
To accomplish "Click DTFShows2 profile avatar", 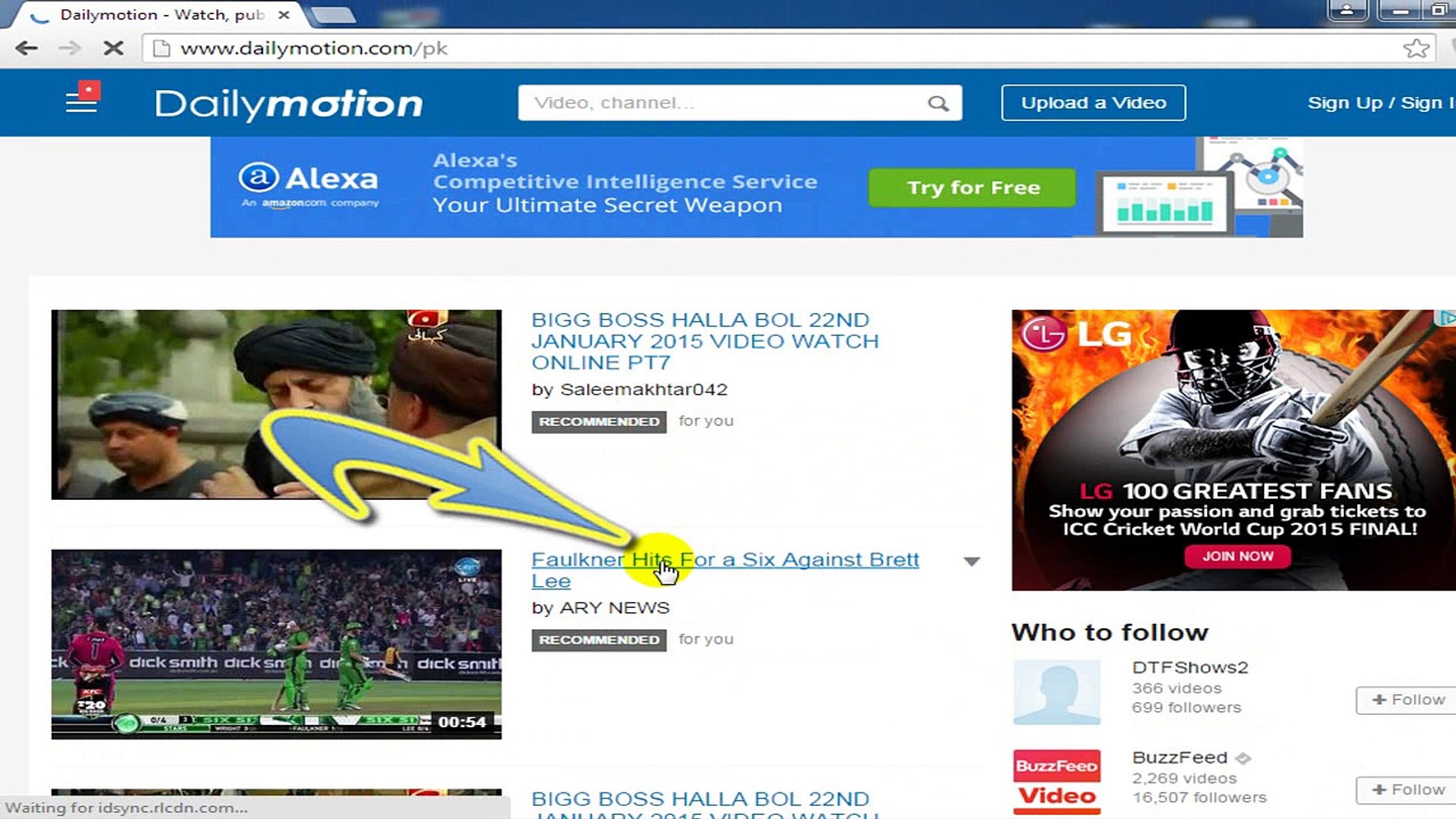I will click(x=1056, y=692).
